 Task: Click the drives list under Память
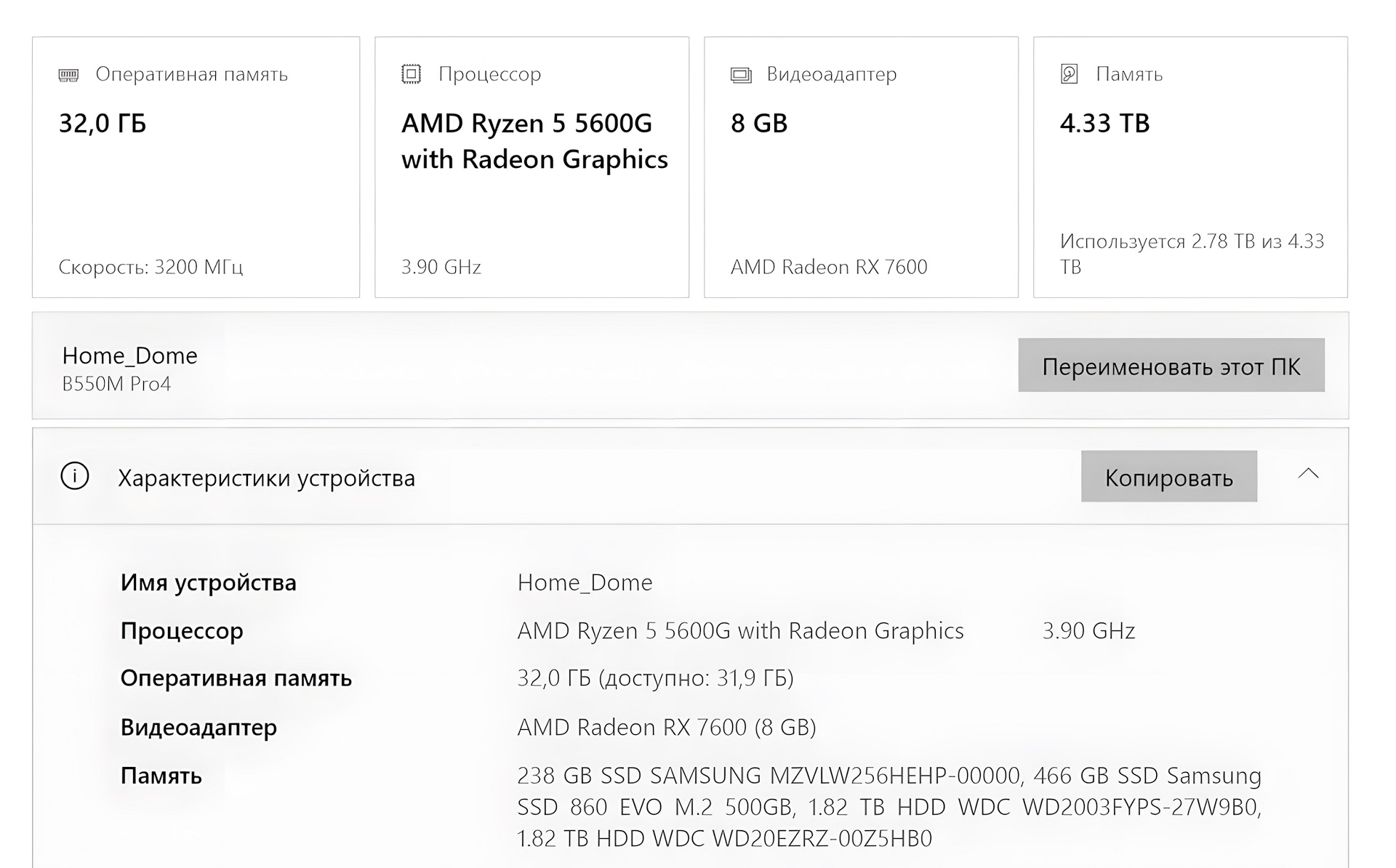tap(888, 807)
